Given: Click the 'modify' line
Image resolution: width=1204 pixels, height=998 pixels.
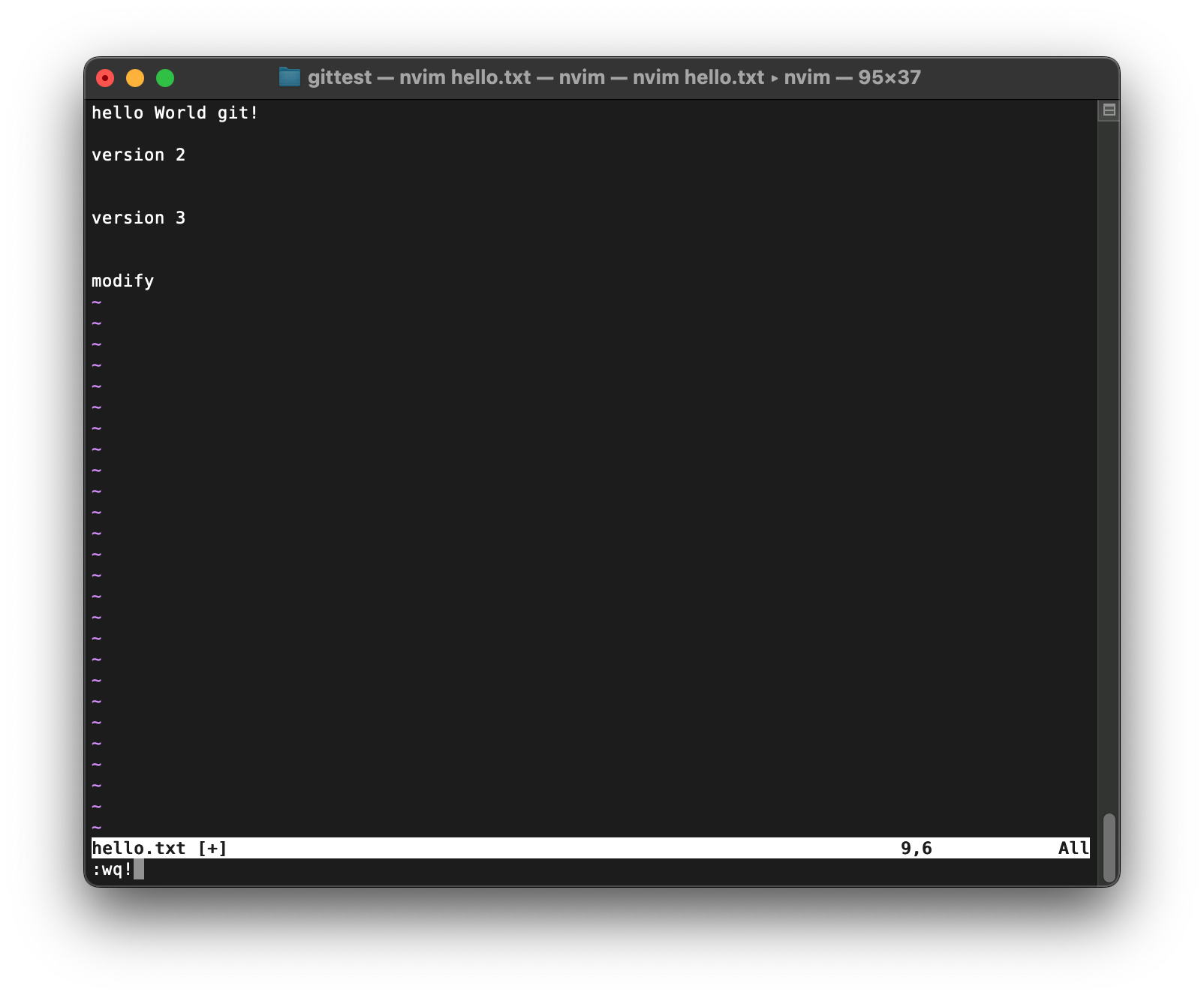Looking at the screenshot, I should (122, 281).
